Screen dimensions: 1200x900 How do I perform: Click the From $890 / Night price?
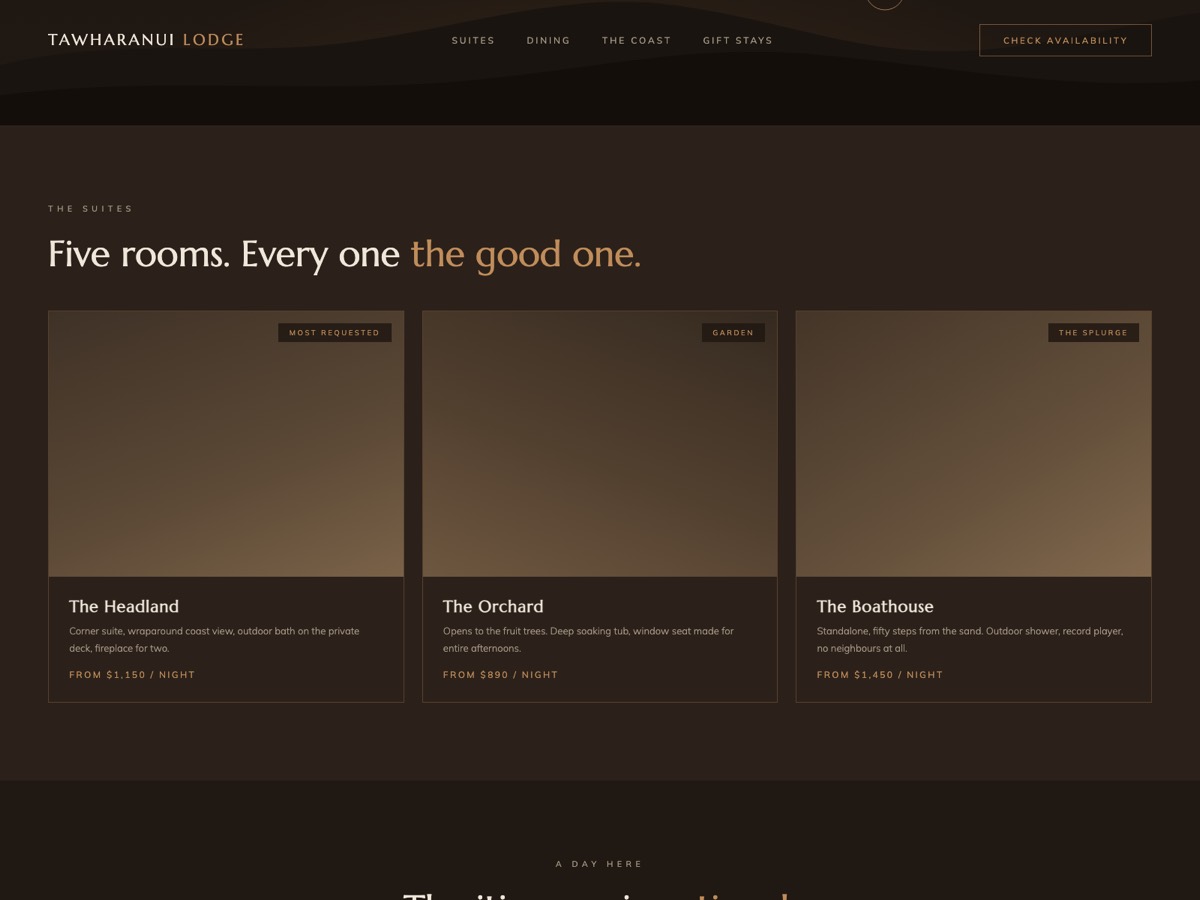point(500,675)
